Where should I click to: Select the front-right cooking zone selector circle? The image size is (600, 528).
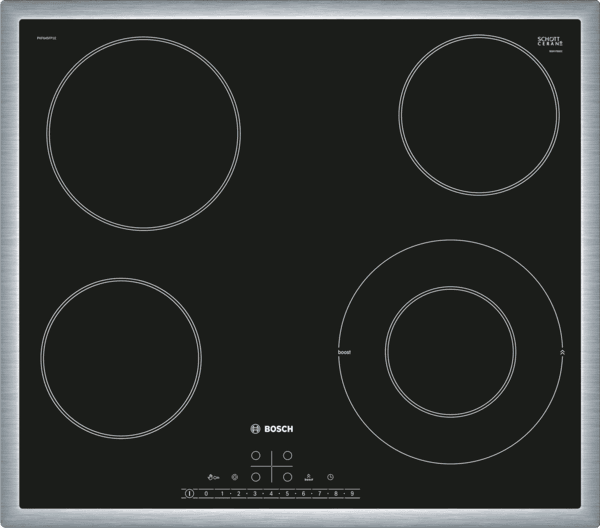(287, 476)
